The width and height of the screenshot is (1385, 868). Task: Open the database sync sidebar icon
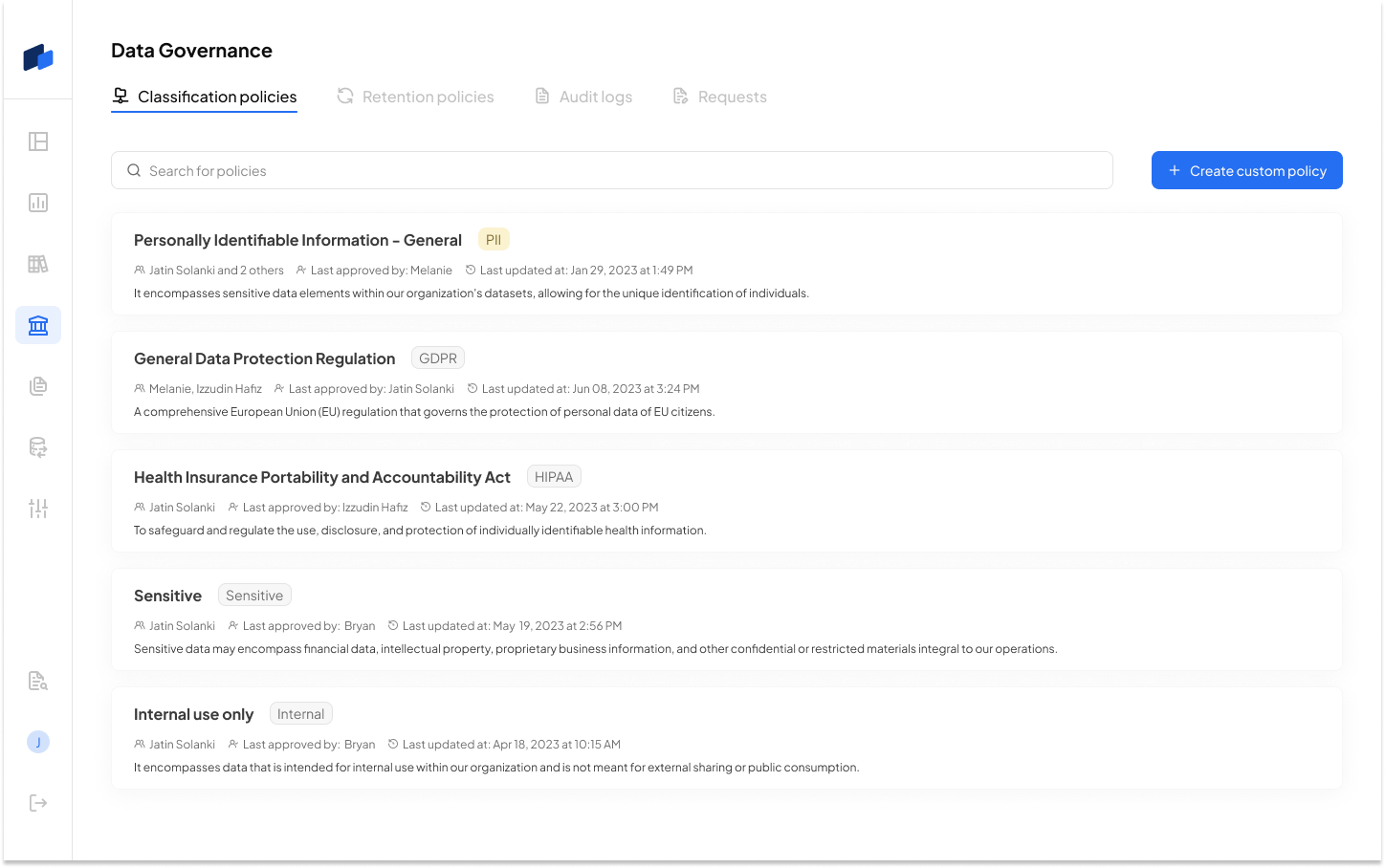click(38, 447)
